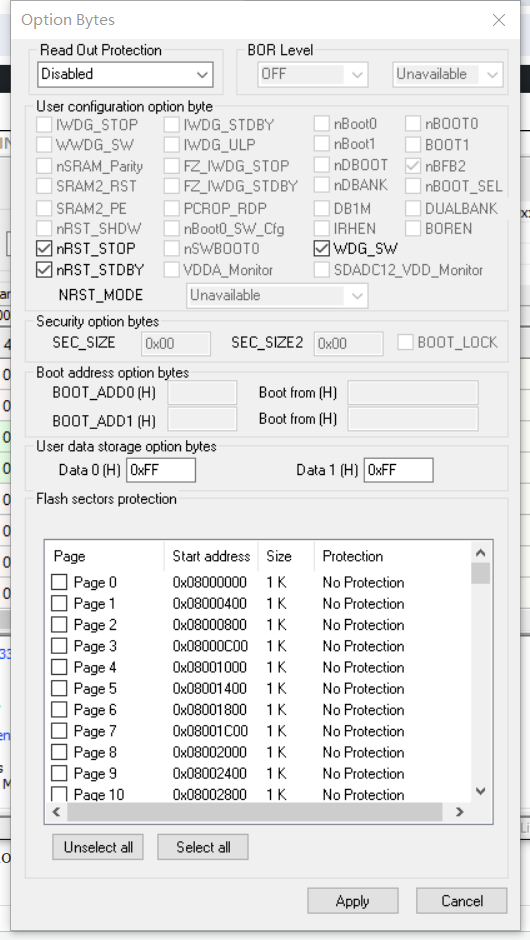Click the NRST_MODE Unavailable dropdown
The height and width of the screenshot is (940, 530).
pyautogui.click(x=277, y=296)
